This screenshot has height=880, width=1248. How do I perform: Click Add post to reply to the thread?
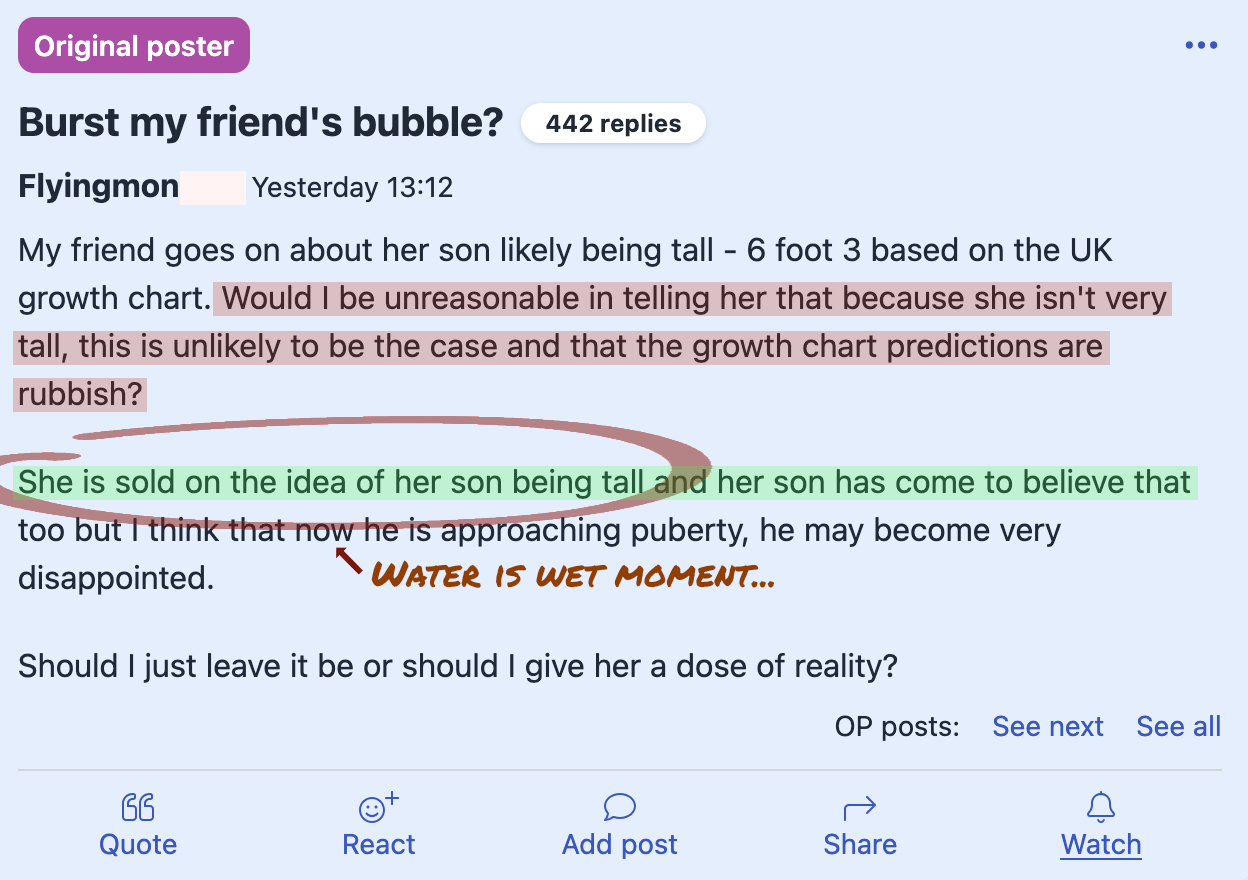pos(618,844)
